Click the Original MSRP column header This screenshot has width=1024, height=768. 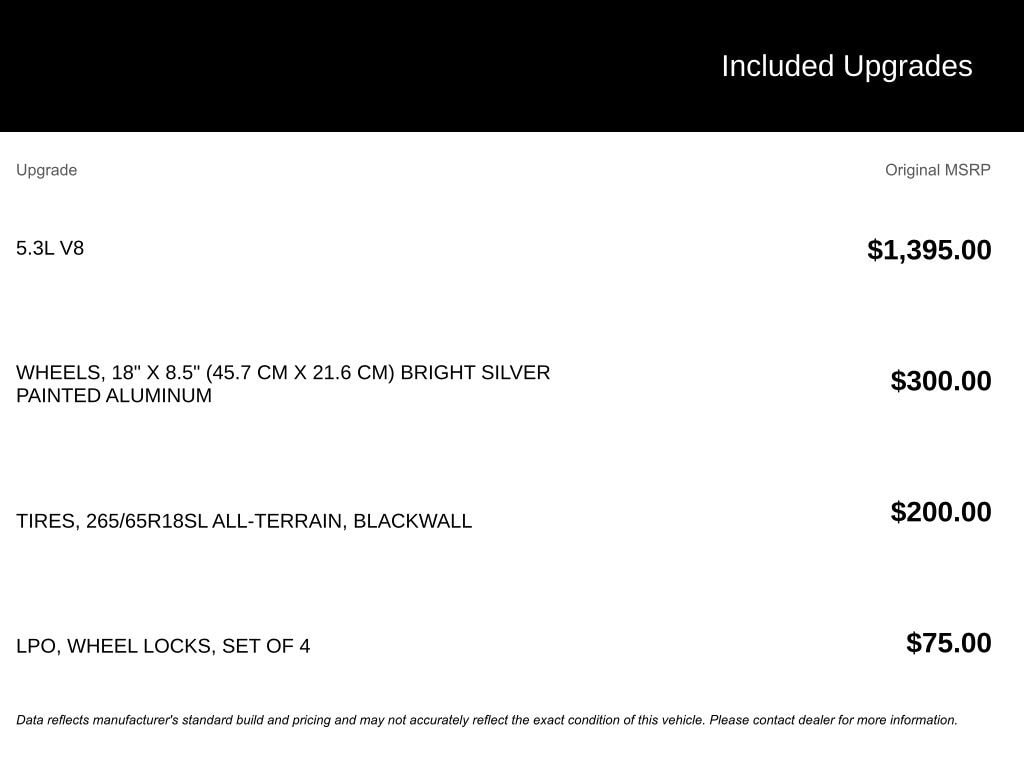point(937,170)
